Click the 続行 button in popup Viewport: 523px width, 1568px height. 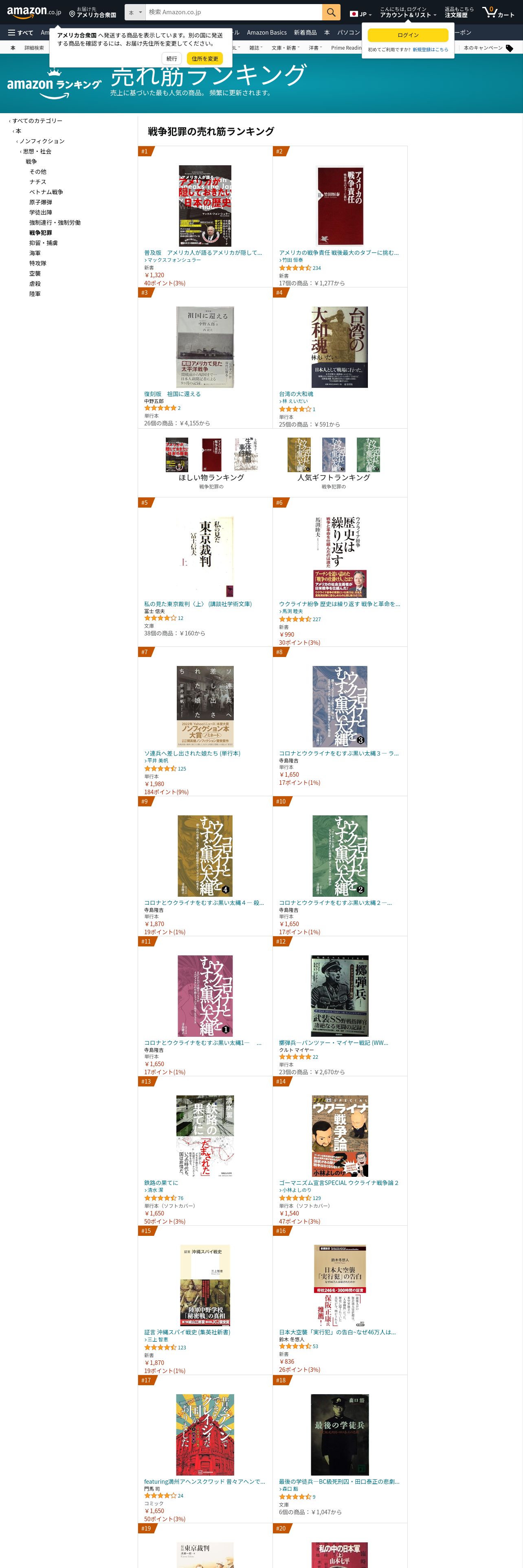pyautogui.click(x=172, y=59)
